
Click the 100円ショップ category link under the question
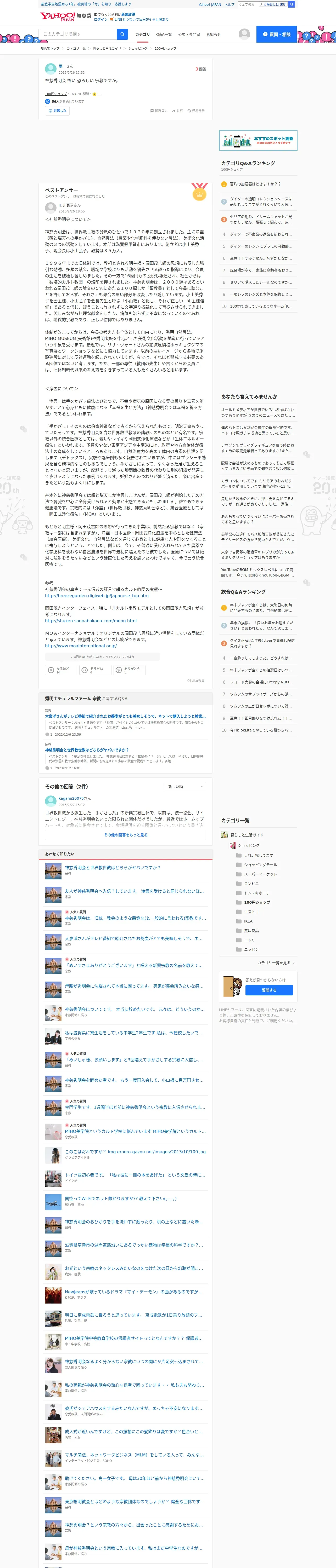coord(56,94)
